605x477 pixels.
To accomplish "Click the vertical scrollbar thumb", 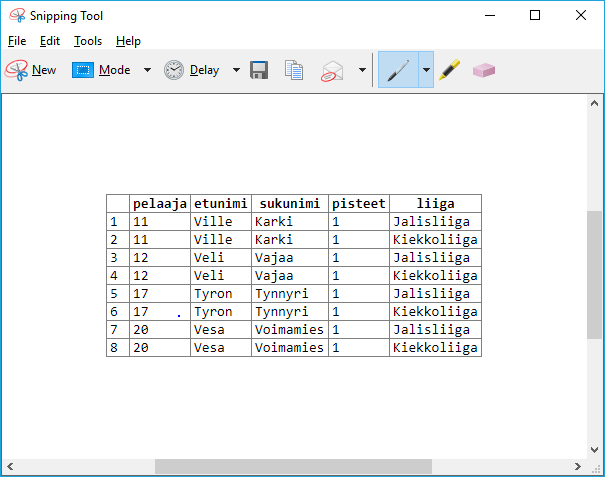I will point(595,273).
